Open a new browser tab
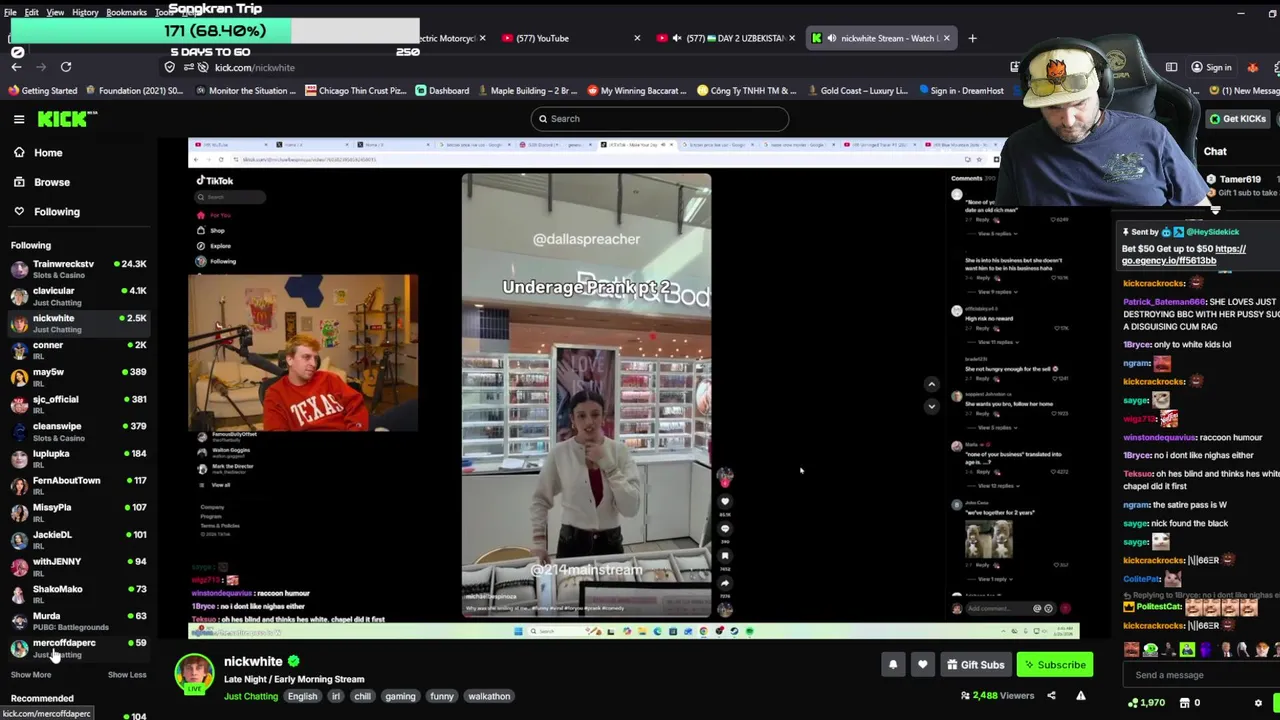 pyautogui.click(x=972, y=38)
